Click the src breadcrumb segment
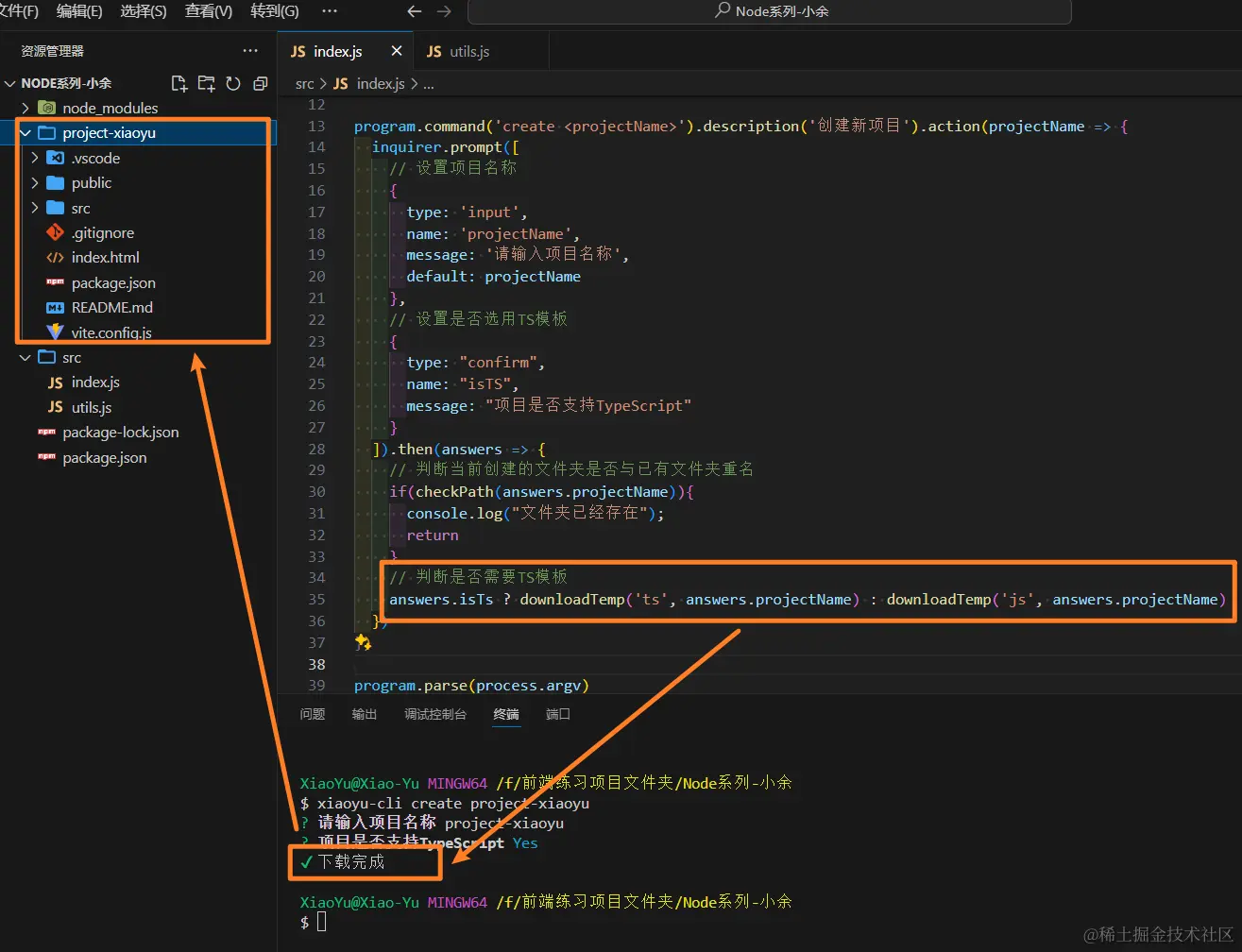Image resolution: width=1242 pixels, height=952 pixels. click(x=304, y=83)
